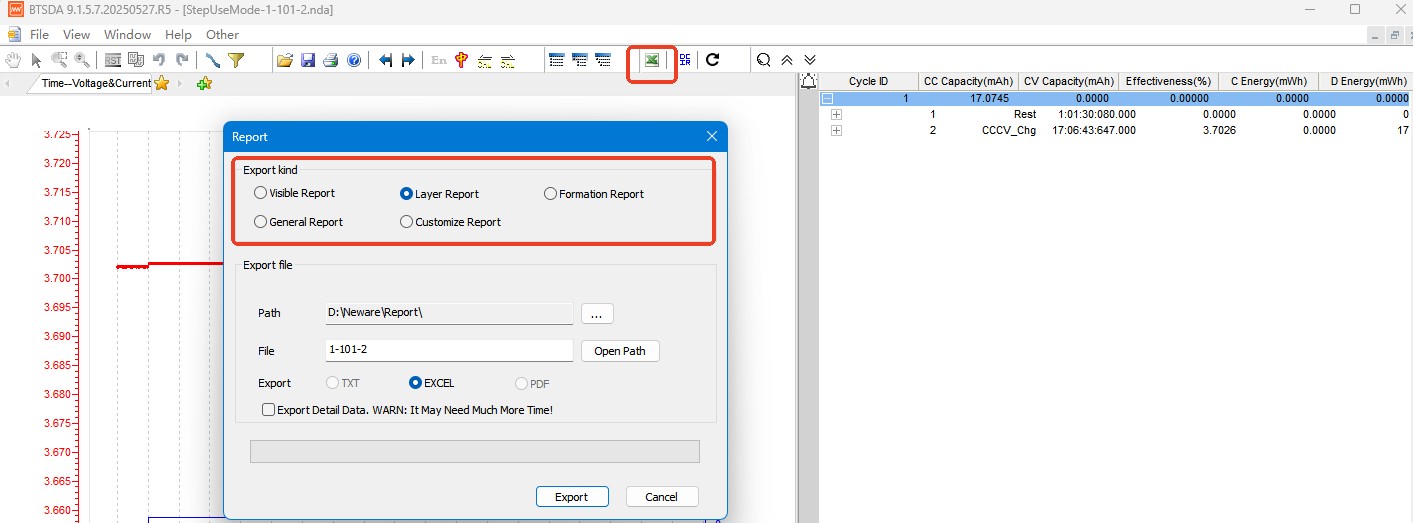The height and width of the screenshot is (523, 1413).
Task: Select the hand pan tool
Action: [14, 60]
